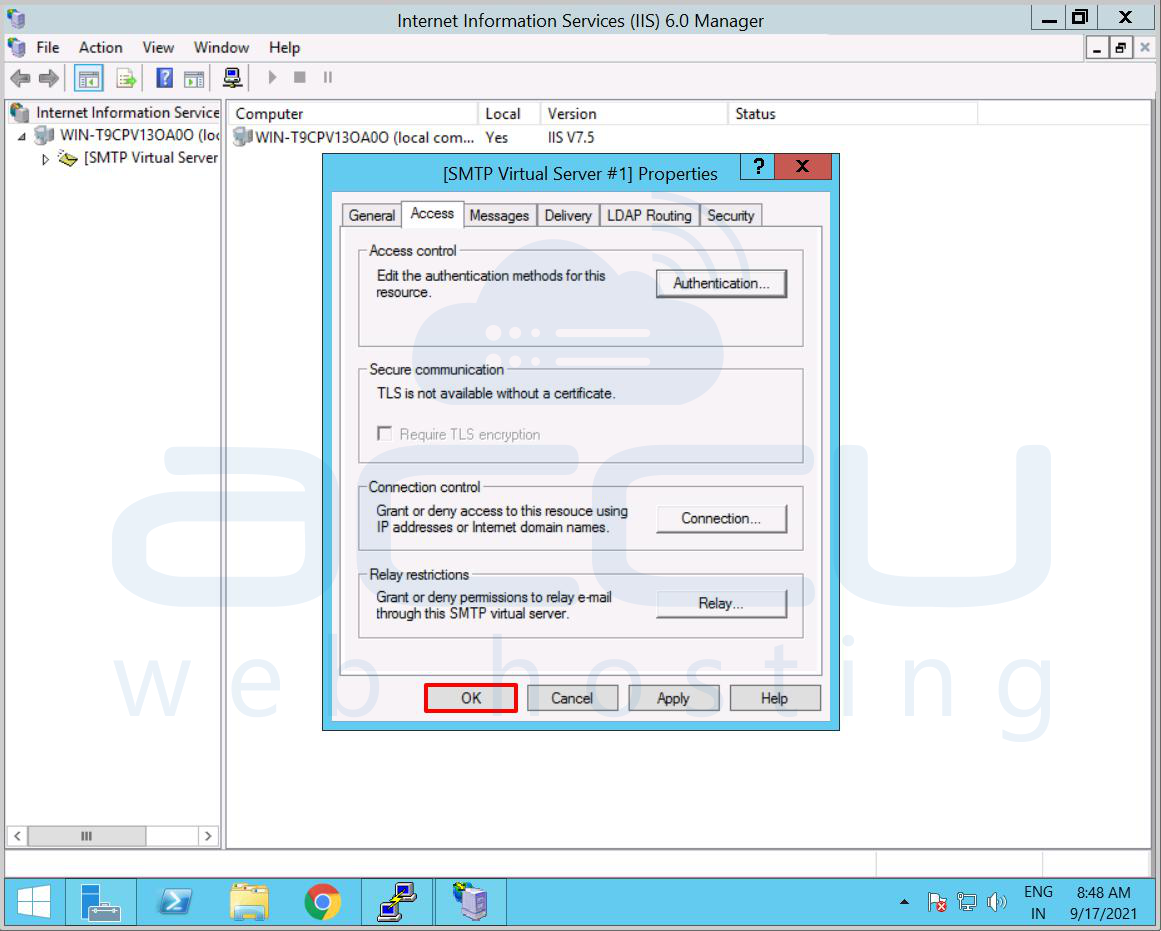
Task: Click Apply in the Properties dialog
Action: tap(673, 698)
